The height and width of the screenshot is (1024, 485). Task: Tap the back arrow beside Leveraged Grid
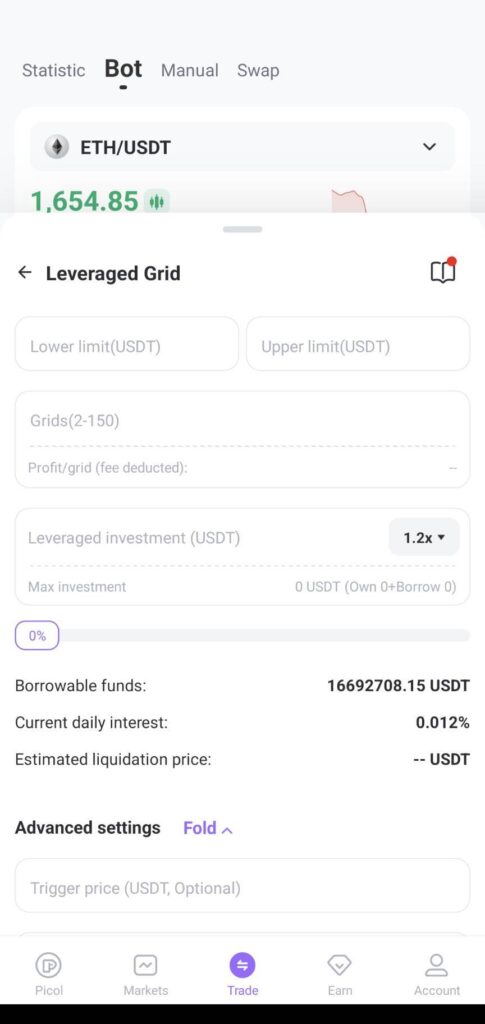point(24,272)
